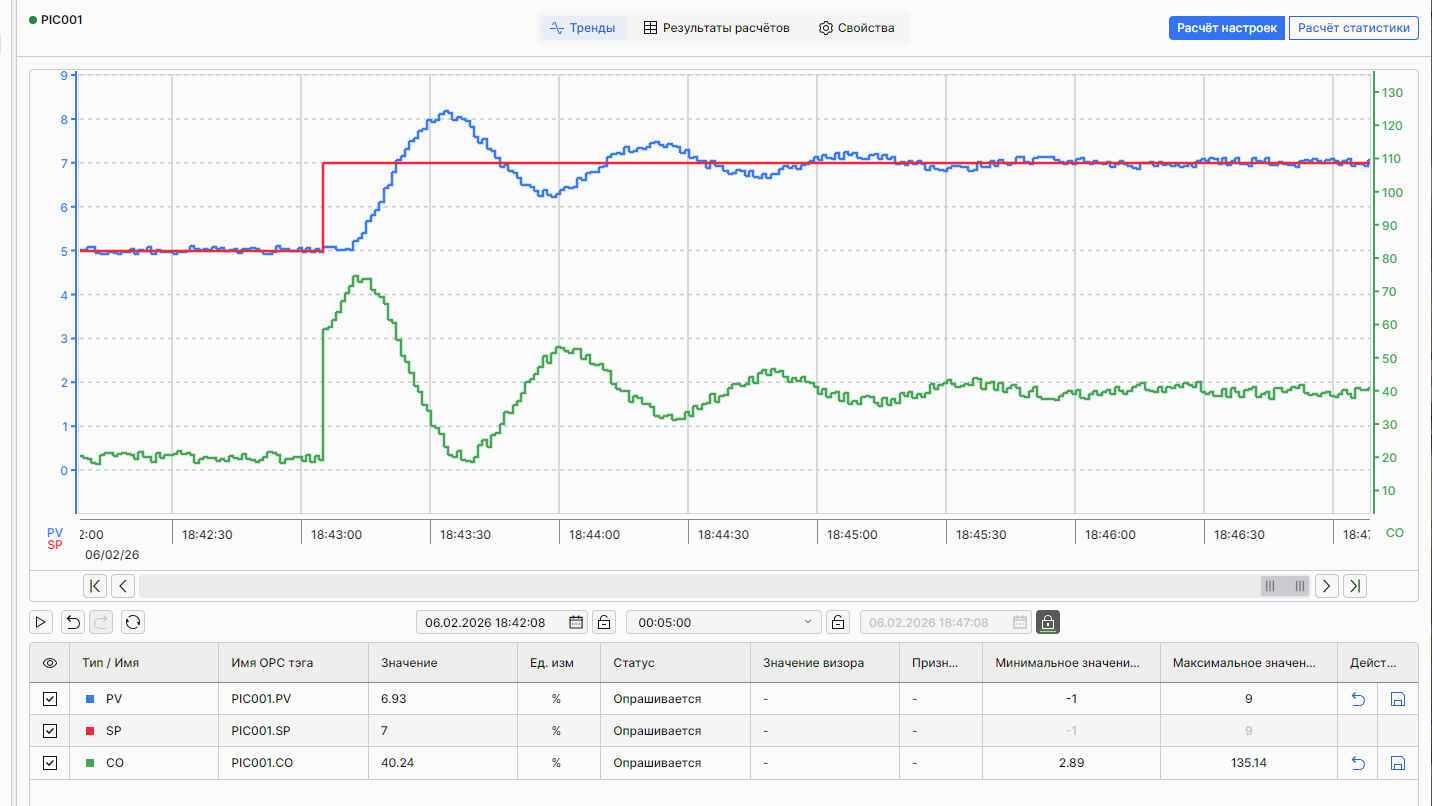
Task: Click the Расчёт статистики button
Action: [1353, 28]
